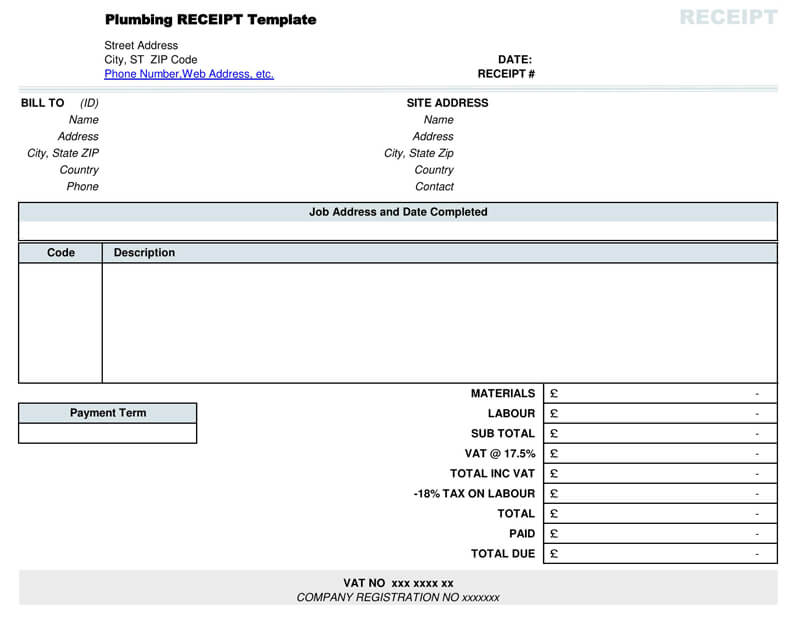Select the Payment Term header box

coord(108,413)
